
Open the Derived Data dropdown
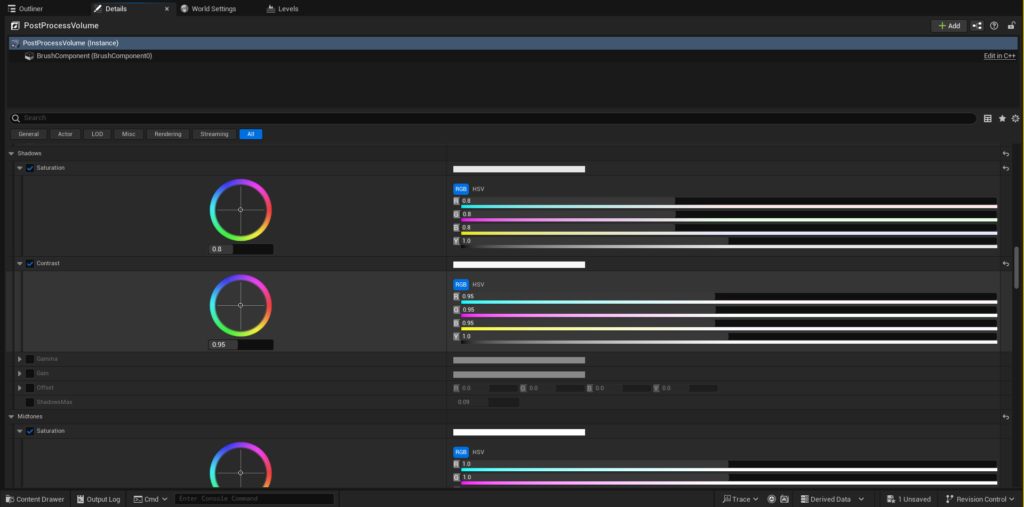[x=833, y=499]
